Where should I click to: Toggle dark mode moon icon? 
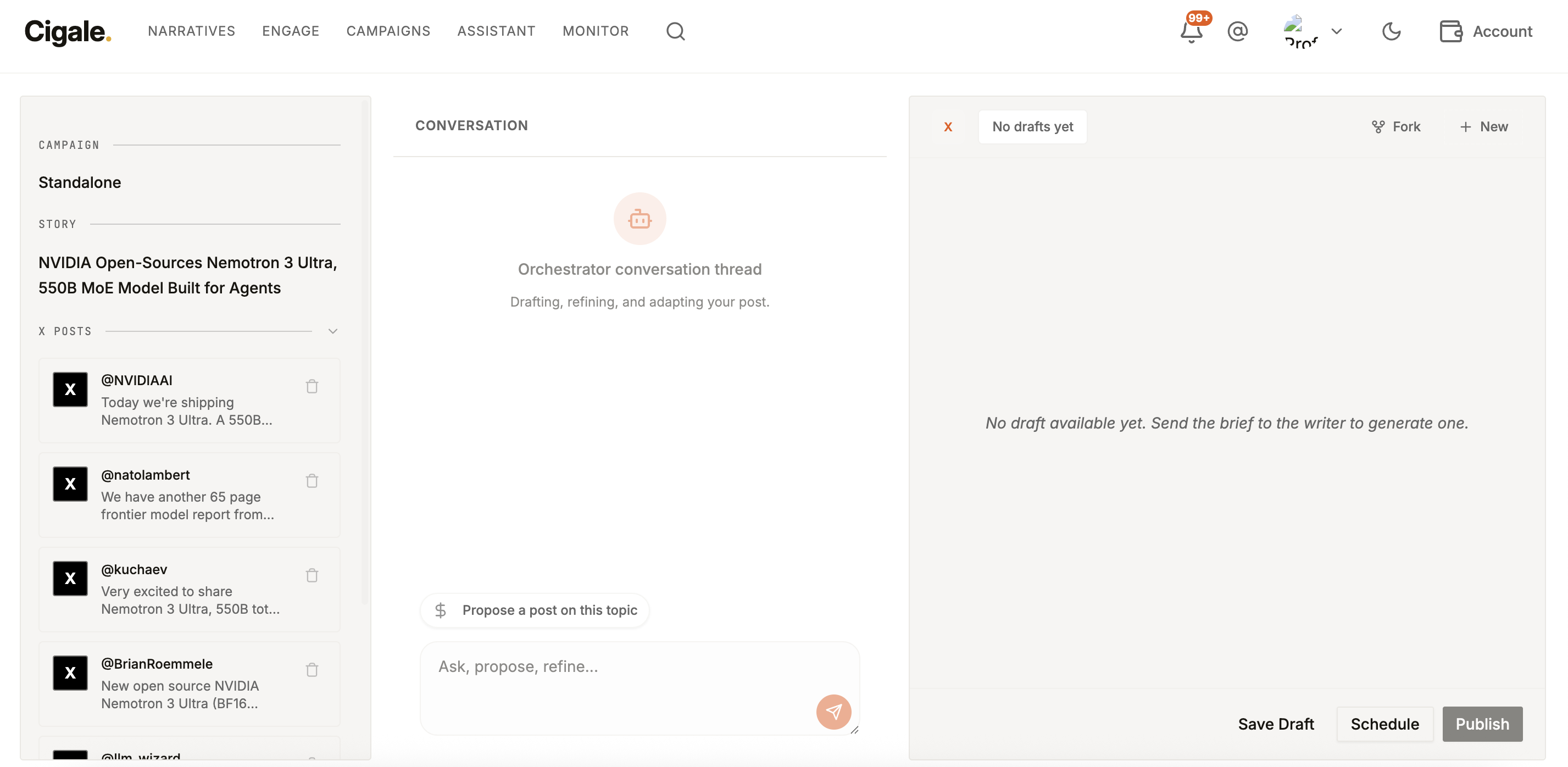(x=1392, y=31)
